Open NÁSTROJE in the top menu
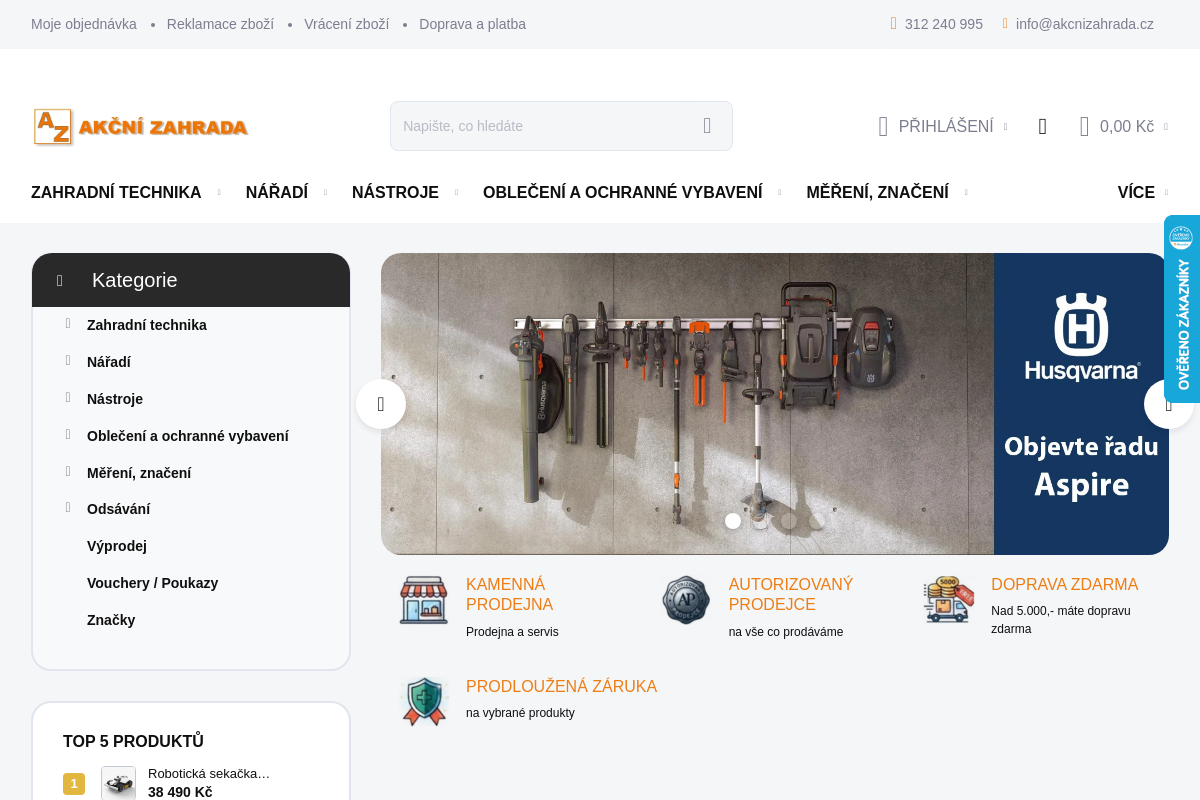Viewport: 1200px width, 800px height. pyautogui.click(x=395, y=192)
